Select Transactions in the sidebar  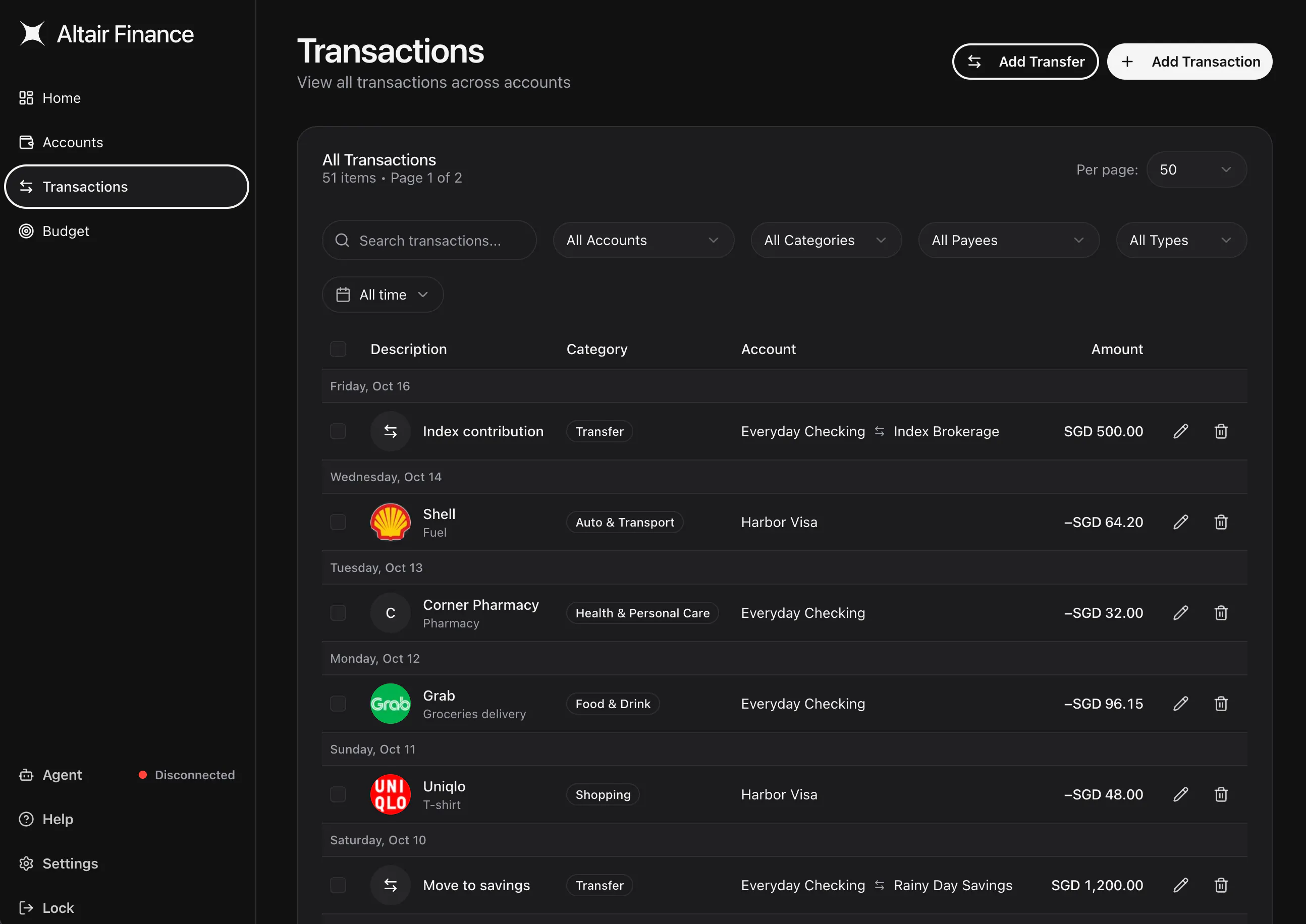[x=126, y=187]
